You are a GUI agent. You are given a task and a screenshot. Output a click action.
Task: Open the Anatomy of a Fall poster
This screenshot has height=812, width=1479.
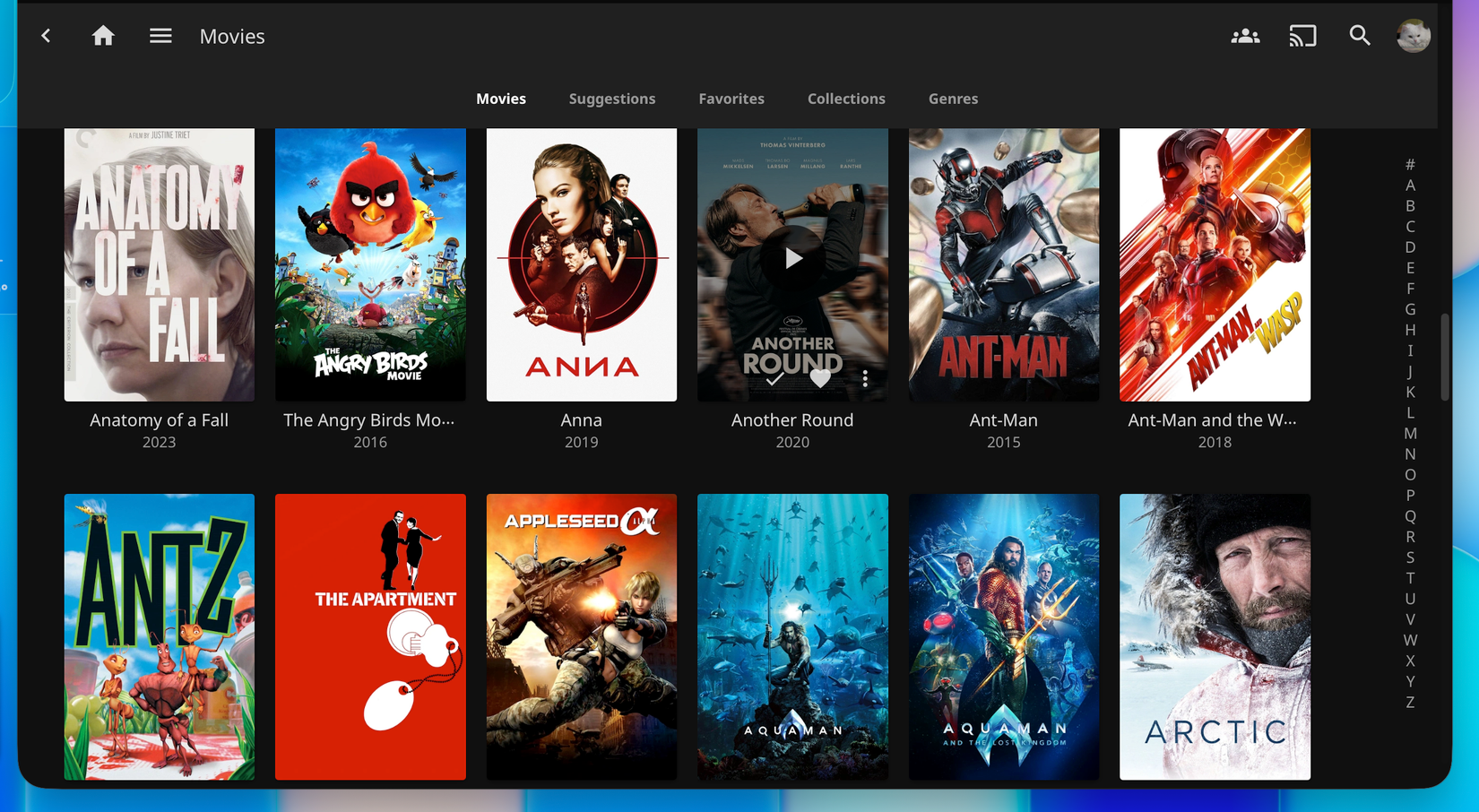pyautogui.click(x=160, y=264)
